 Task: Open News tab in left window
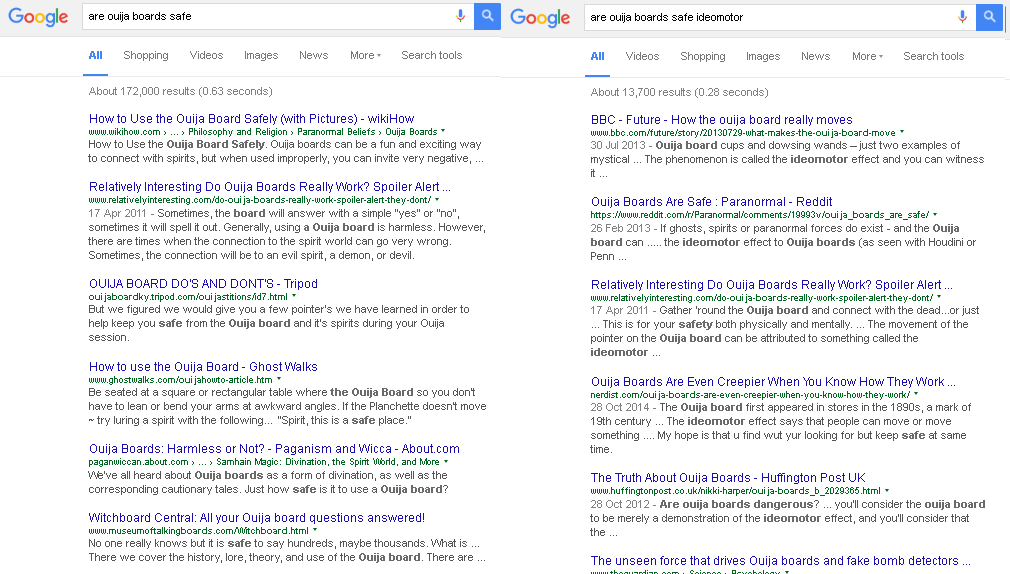[314, 55]
